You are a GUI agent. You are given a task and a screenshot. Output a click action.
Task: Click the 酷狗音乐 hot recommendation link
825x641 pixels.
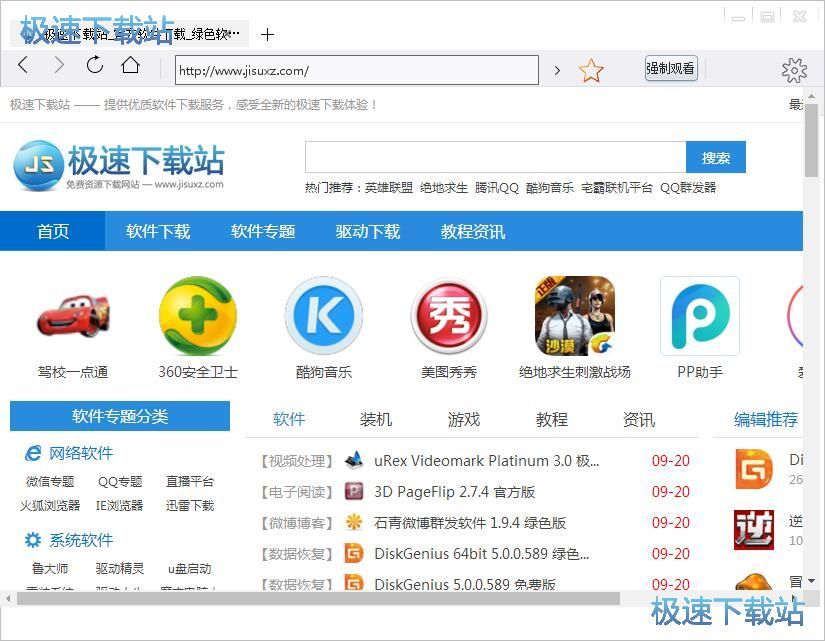coord(550,187)
